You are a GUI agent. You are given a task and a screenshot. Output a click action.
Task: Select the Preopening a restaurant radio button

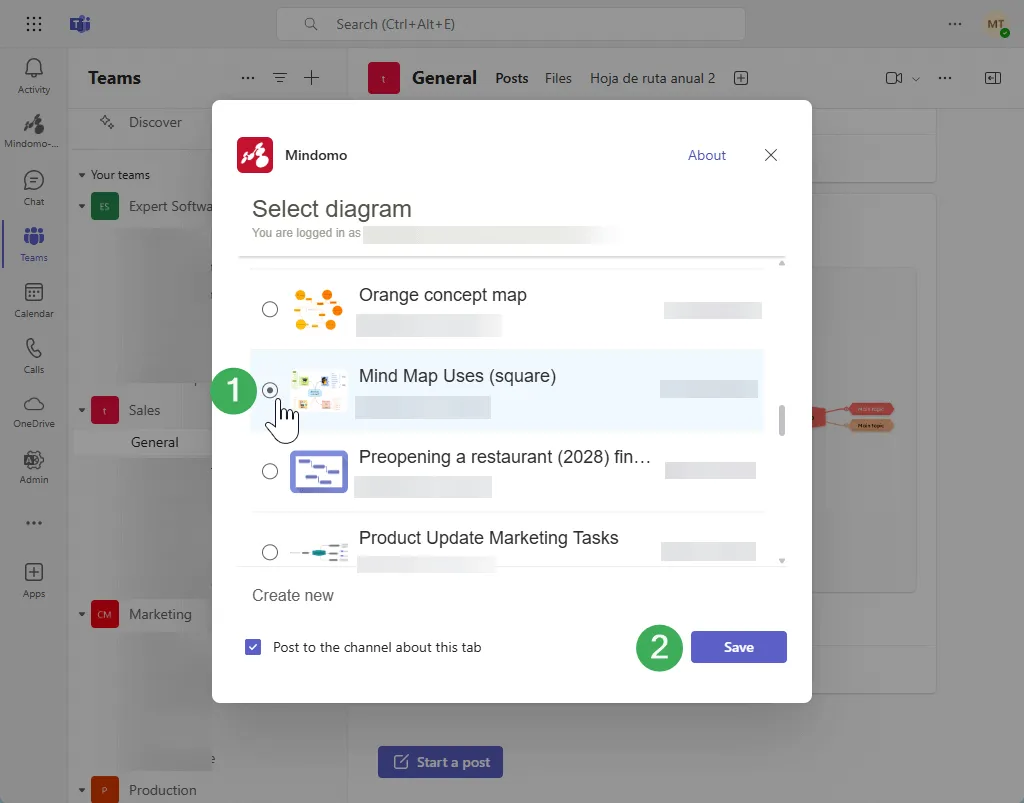270,471
